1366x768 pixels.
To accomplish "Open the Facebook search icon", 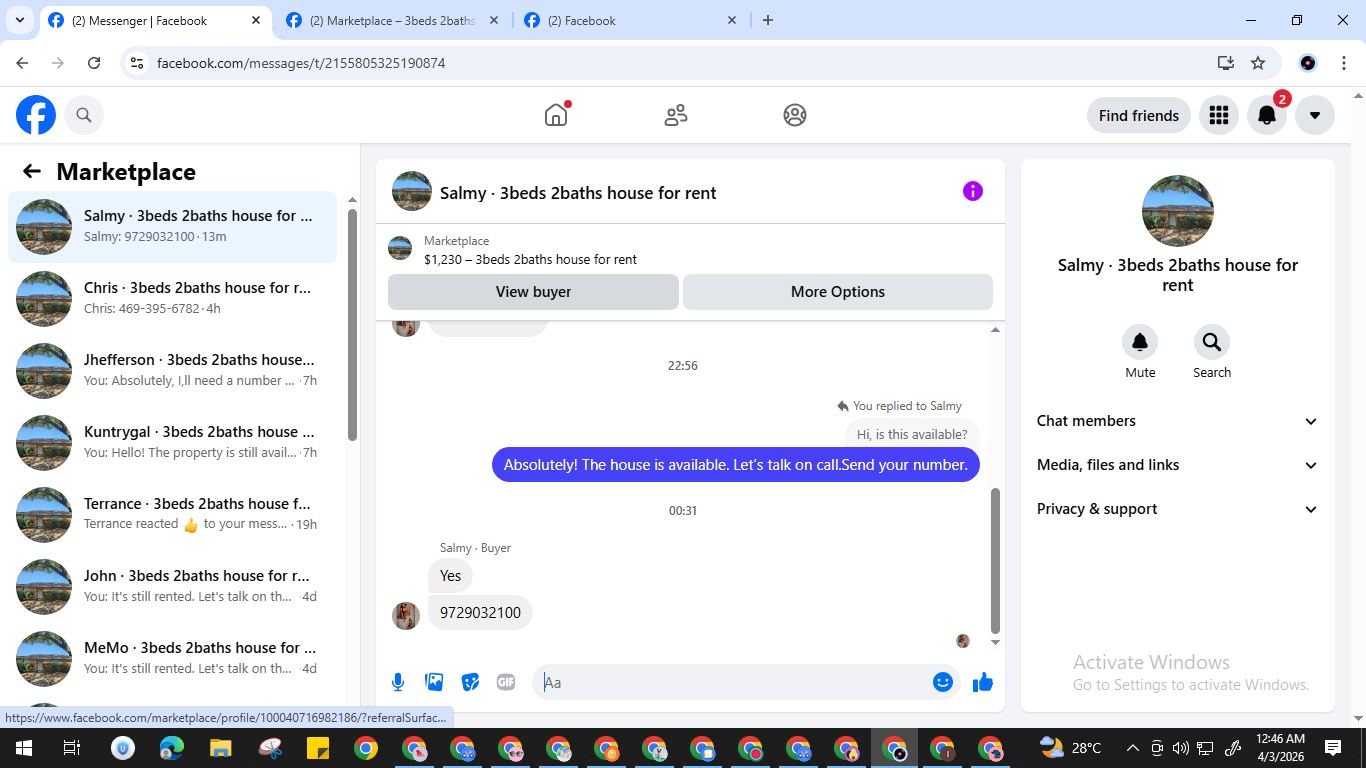I will (84, 115).
